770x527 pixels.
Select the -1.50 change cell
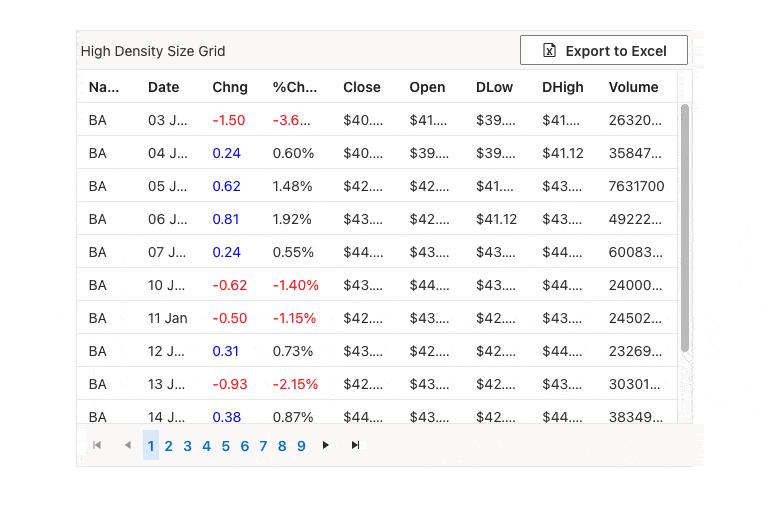[229, 120]
